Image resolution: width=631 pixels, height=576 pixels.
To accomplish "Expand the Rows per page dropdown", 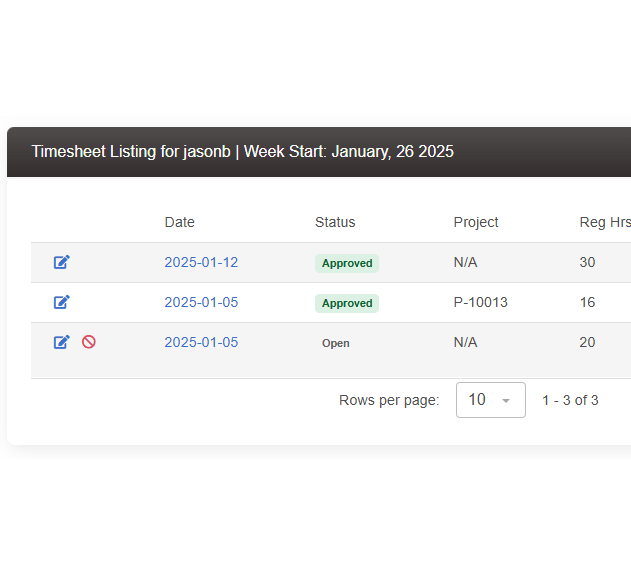I will tap(491, 400).
